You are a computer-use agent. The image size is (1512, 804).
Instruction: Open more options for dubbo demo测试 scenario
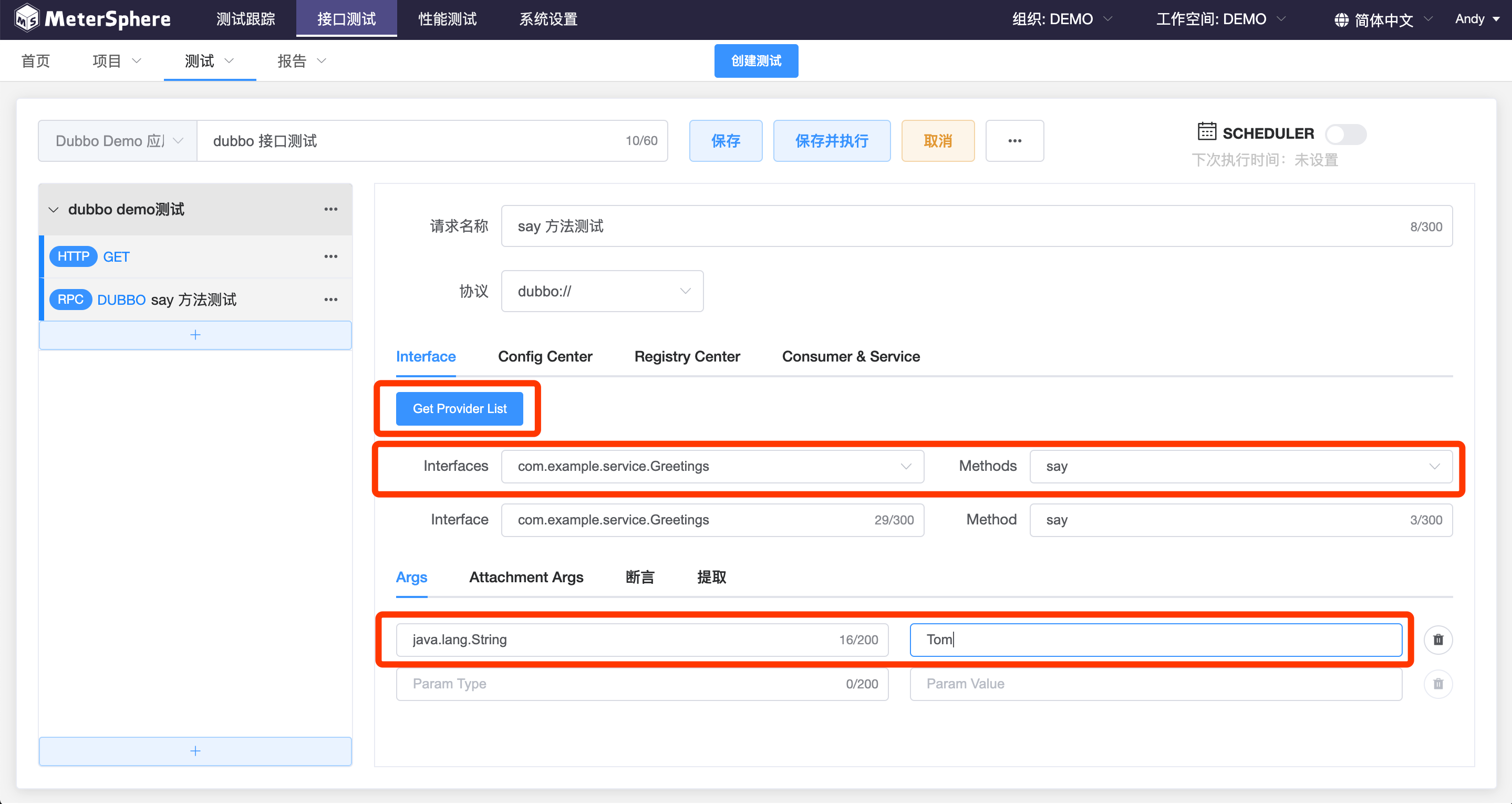(330, 209)
